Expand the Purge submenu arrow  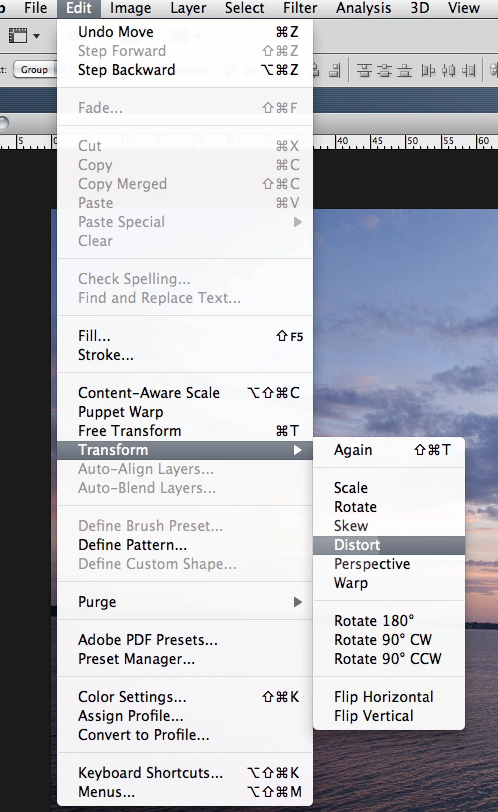(298, 602)
